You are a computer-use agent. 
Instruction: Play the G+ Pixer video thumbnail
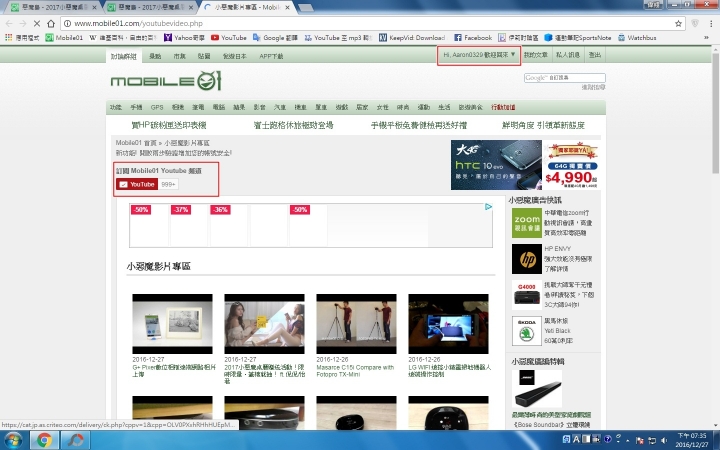(x=172, y=324)
